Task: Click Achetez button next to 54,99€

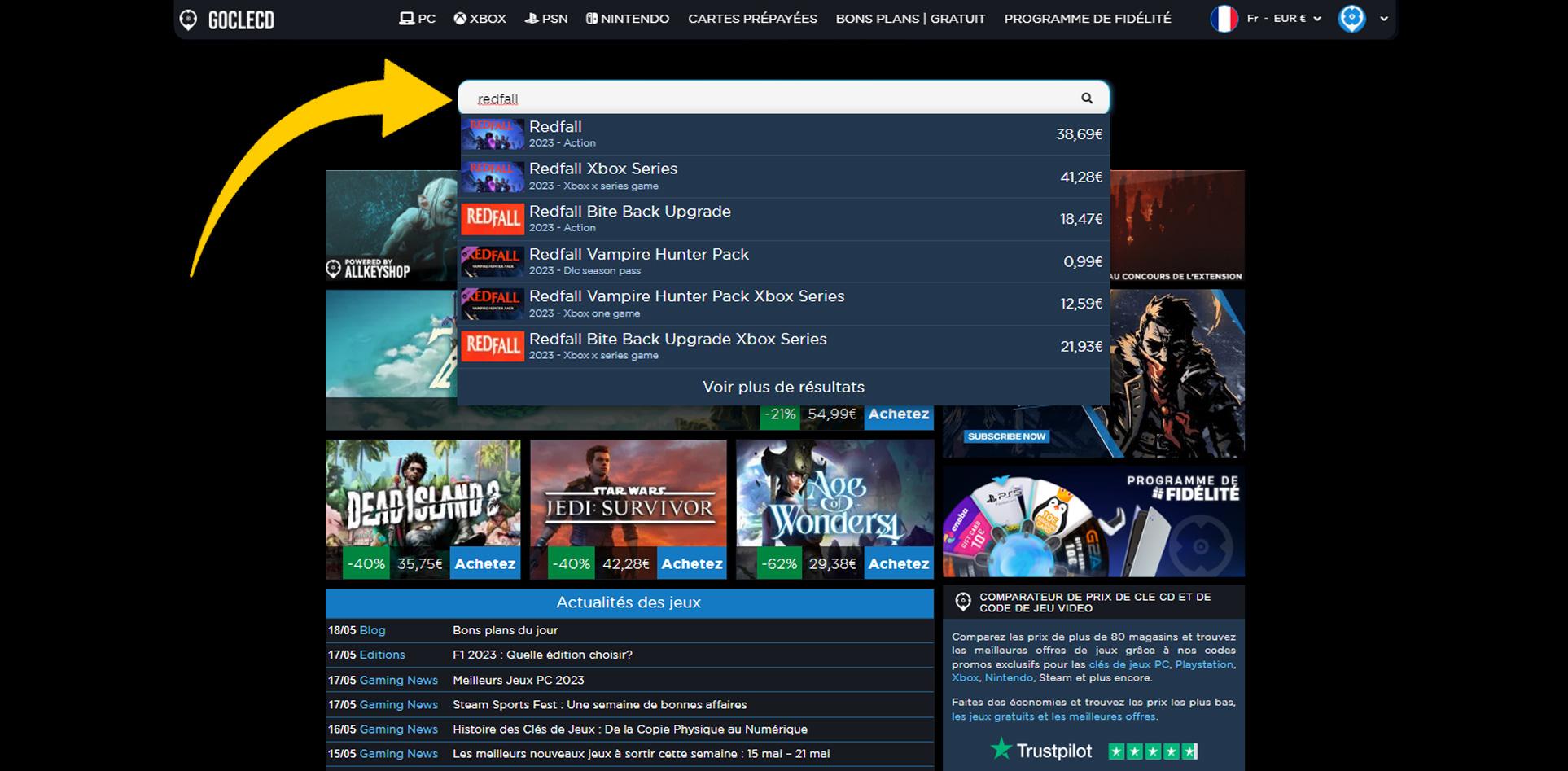Action: [898, 414]
